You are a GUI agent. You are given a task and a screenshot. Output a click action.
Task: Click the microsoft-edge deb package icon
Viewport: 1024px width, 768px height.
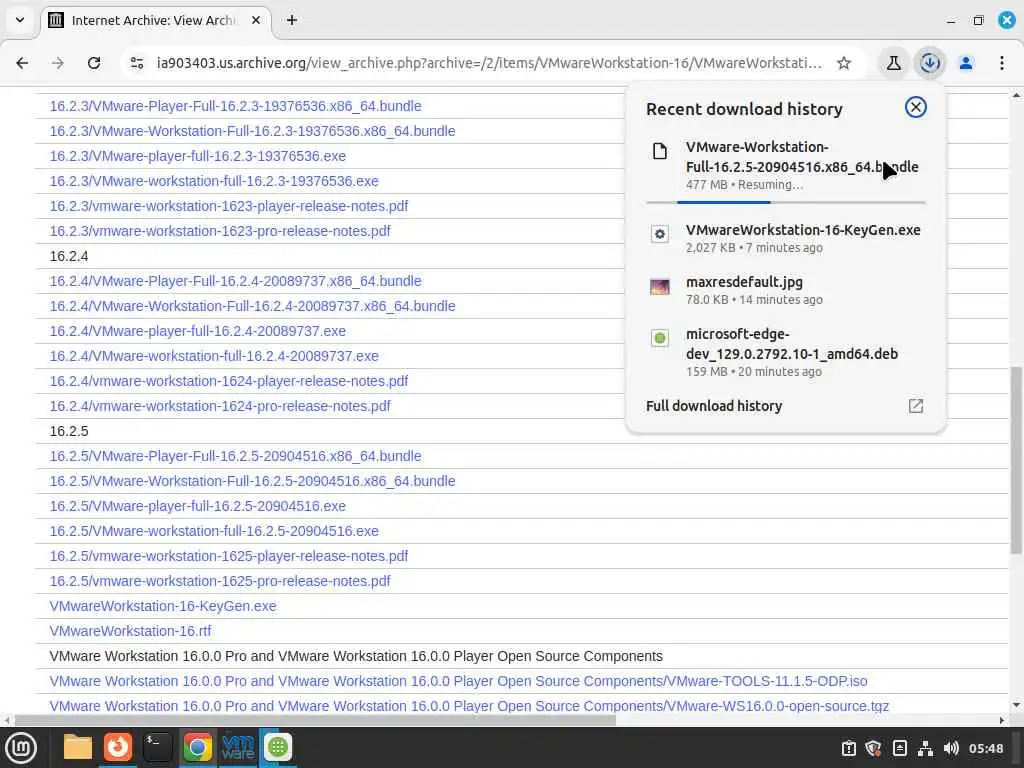(x=660, y=338)
